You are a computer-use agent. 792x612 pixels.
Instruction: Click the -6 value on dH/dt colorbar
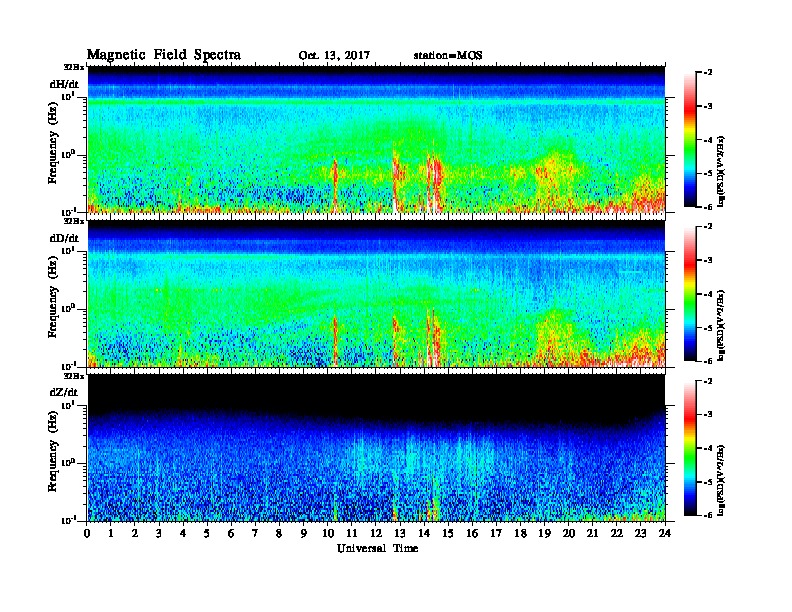point(709,207)
